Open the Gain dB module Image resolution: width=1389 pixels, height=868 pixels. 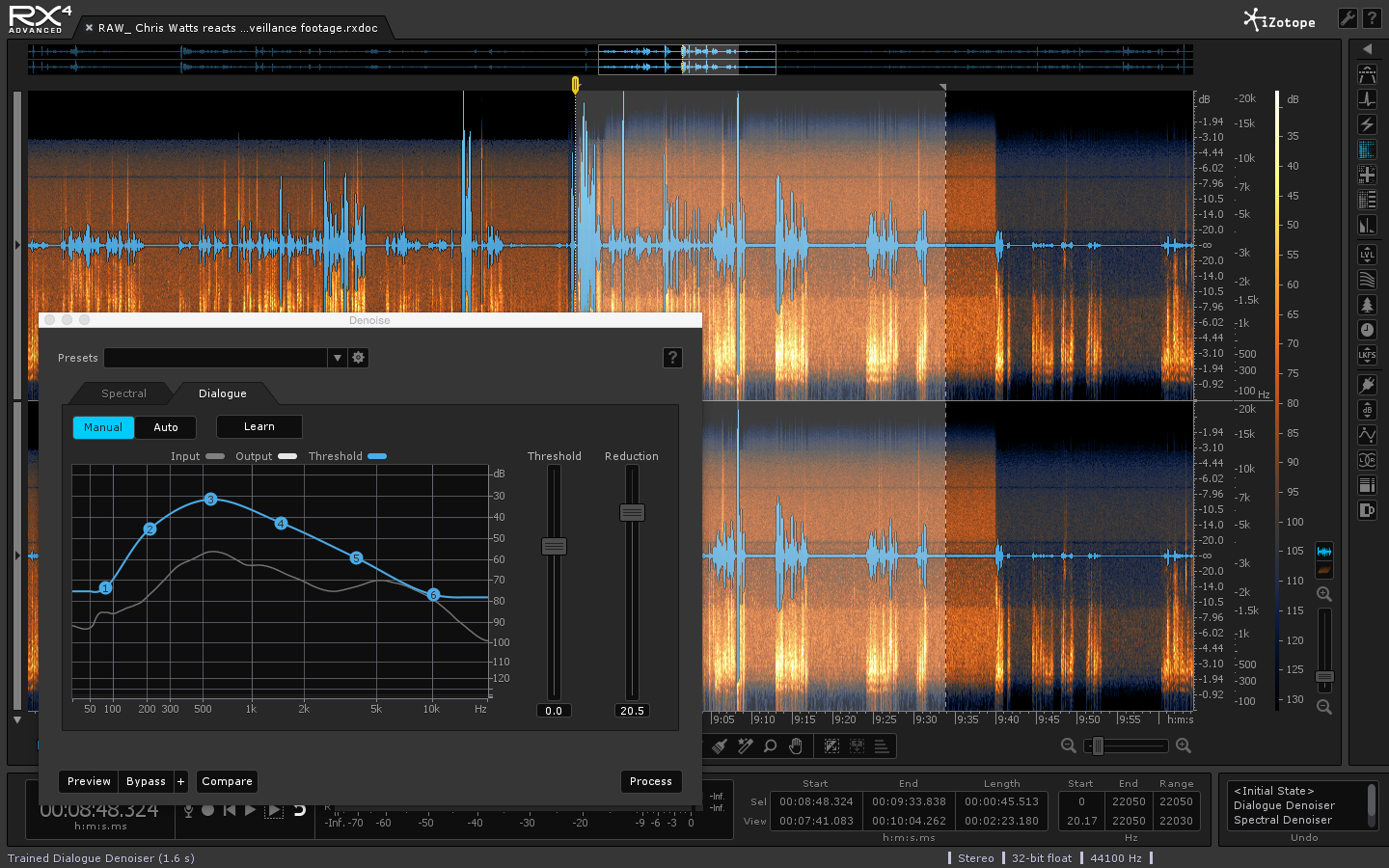[x=1367, y=410]
